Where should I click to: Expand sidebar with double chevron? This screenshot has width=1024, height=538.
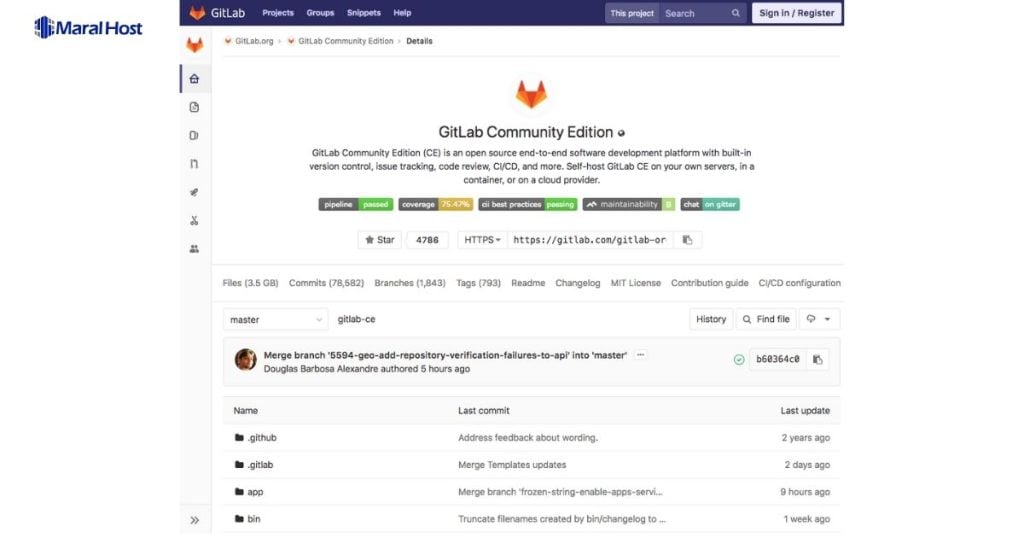pyautogui.click(x=195, y=520)
